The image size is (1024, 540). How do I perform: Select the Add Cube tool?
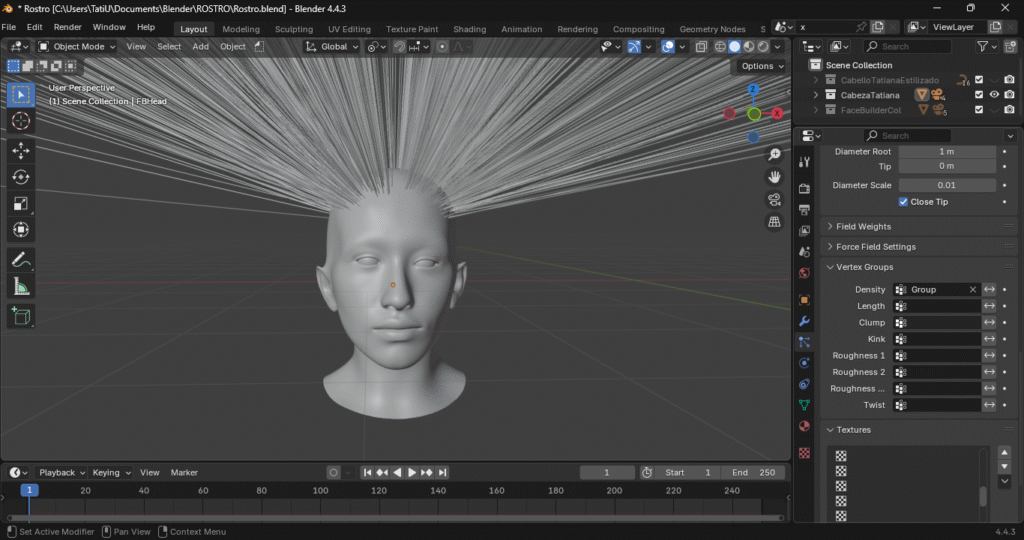coord(21,316)
